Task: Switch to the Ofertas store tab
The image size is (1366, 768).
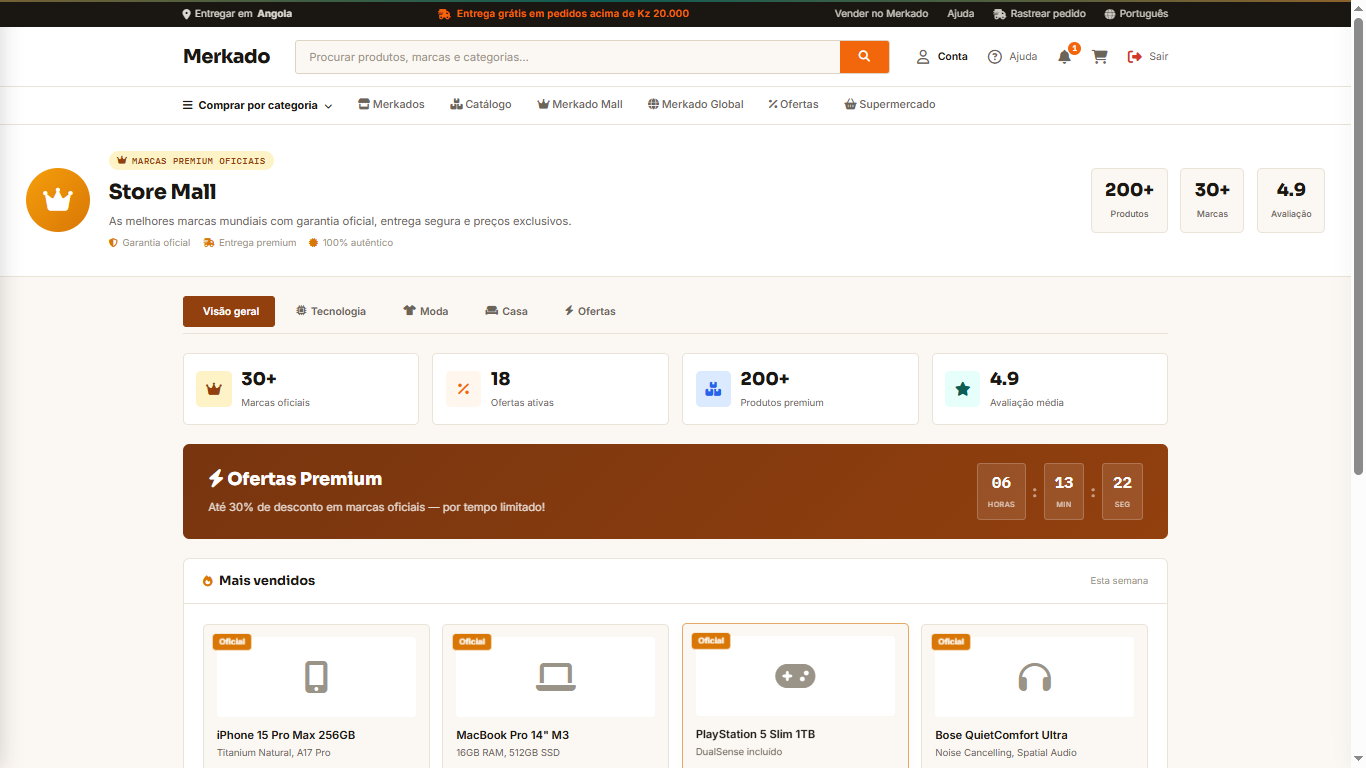Action: pos(590,311)
